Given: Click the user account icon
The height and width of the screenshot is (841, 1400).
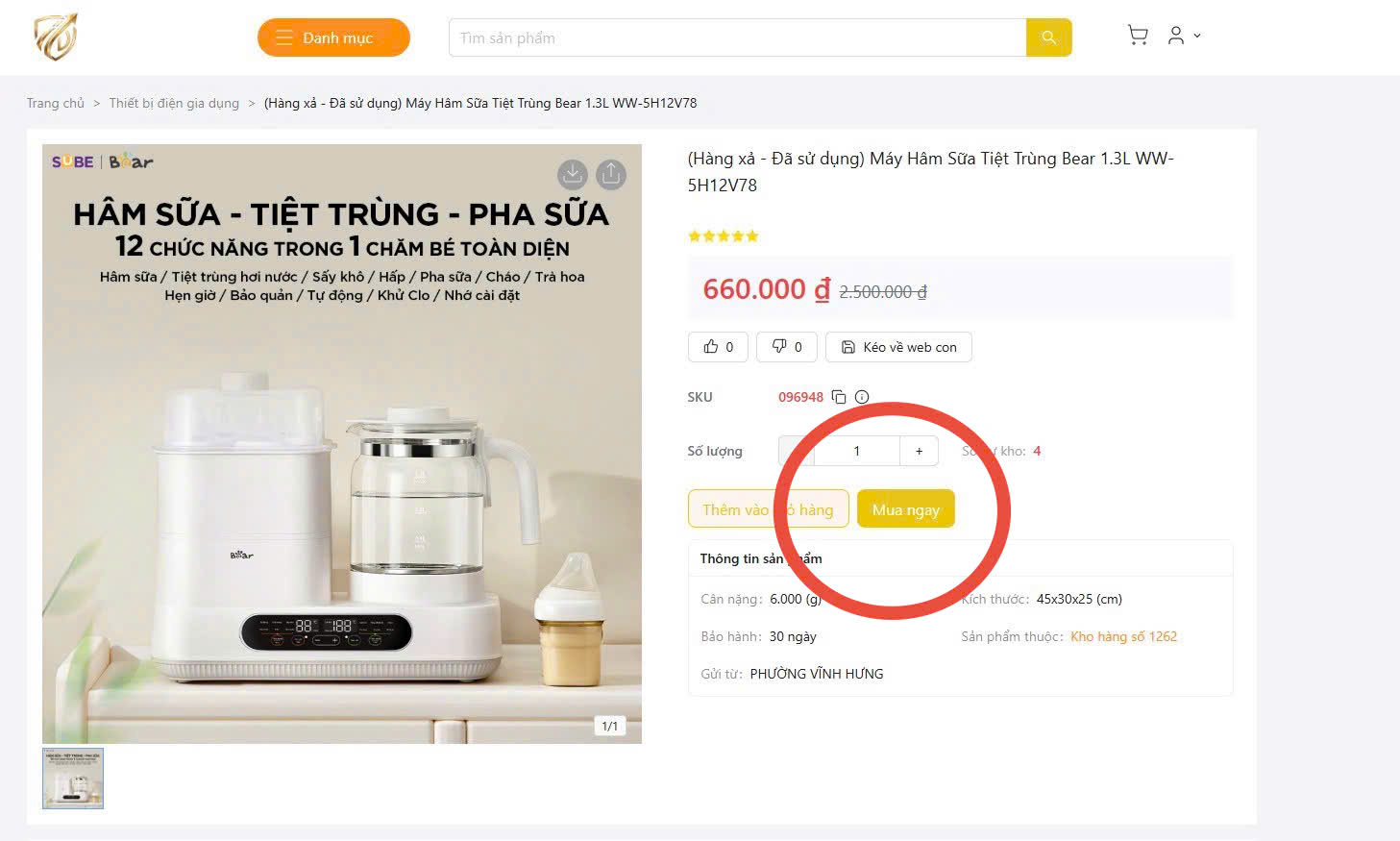Looking at the screenshot, I should pos(1175,37).
